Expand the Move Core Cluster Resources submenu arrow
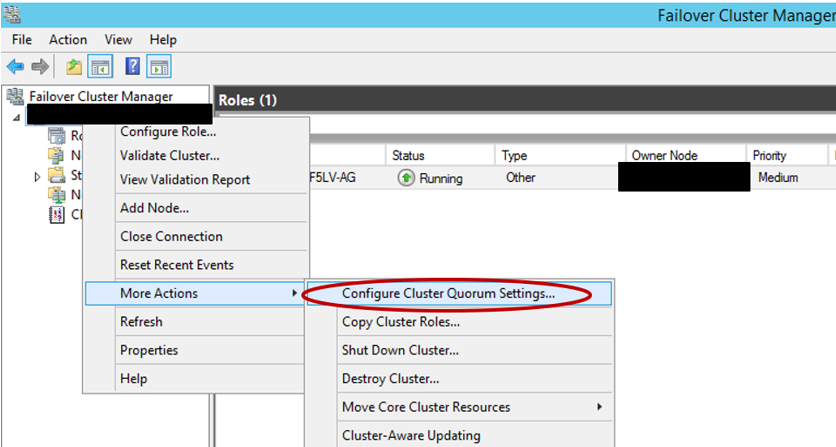This screenshot has height=447, width=836. (x=599, y=406)
